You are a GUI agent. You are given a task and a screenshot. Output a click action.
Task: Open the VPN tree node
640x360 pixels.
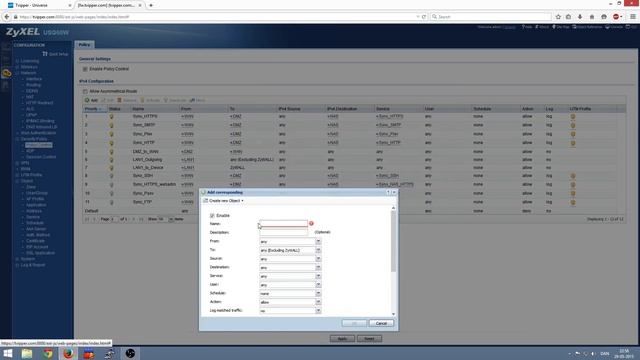[25, 163]
